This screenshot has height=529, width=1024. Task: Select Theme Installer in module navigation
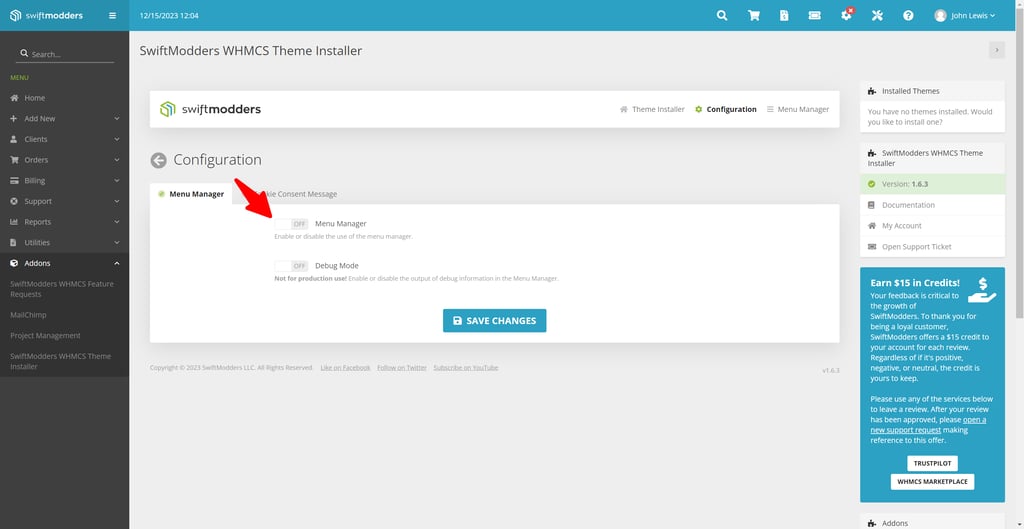pyautogui.click(x=652, y=109)
